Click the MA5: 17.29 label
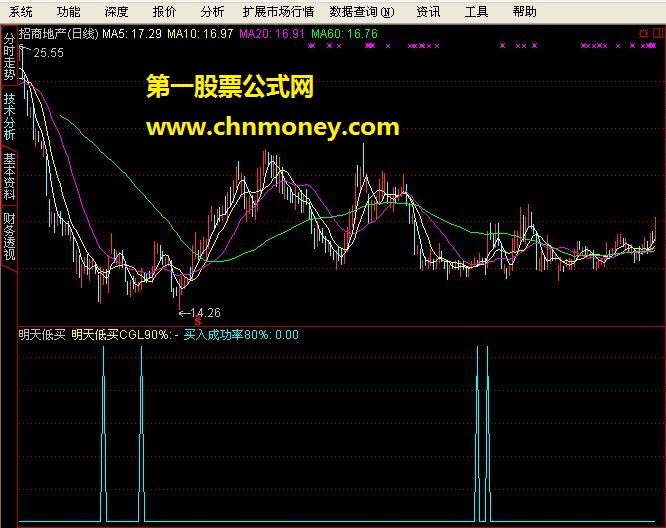This screenshot has width=666, height=528. click(x=132, y=34)
